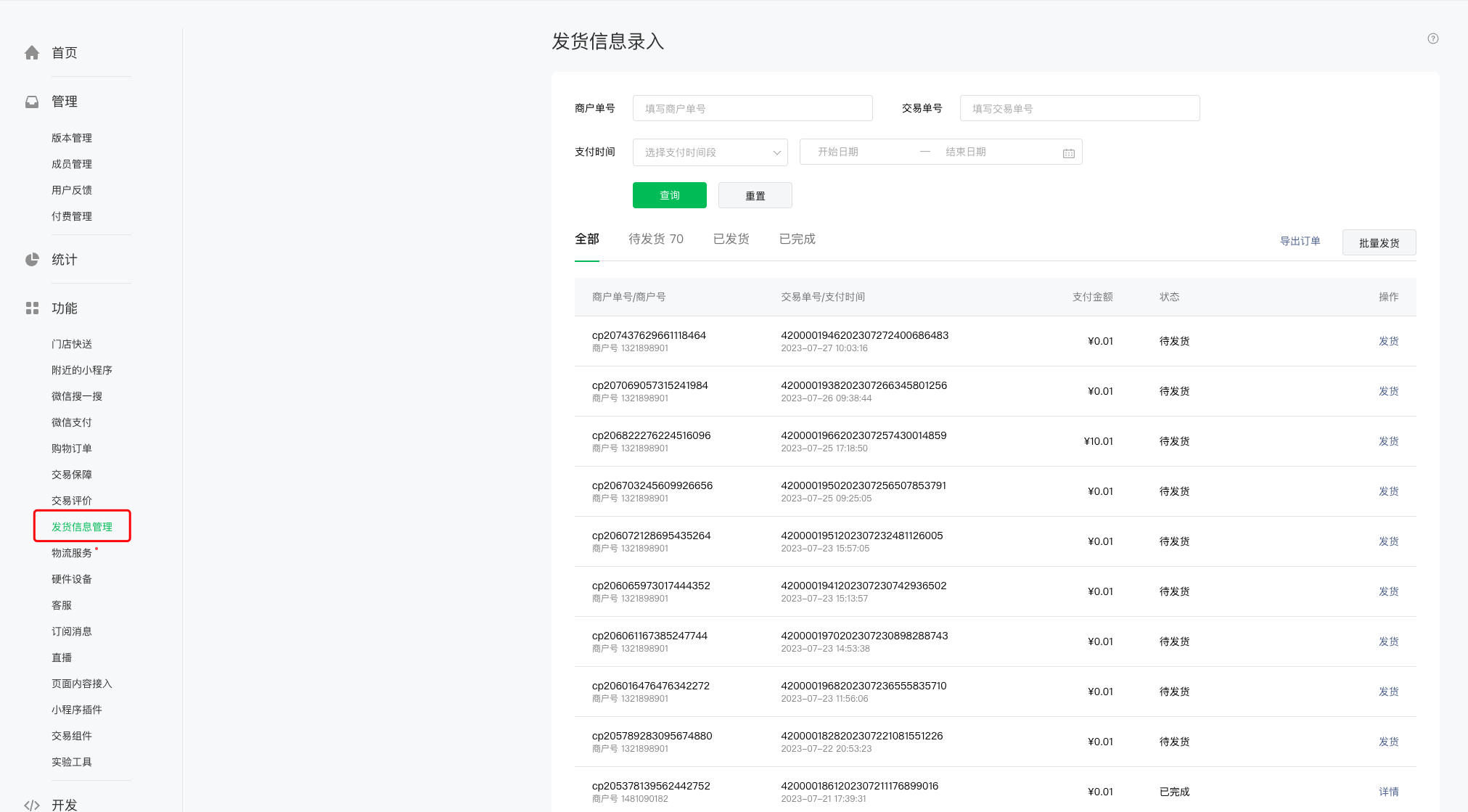
Task: Click the development code brackets icon
Action: click(32, 805)
